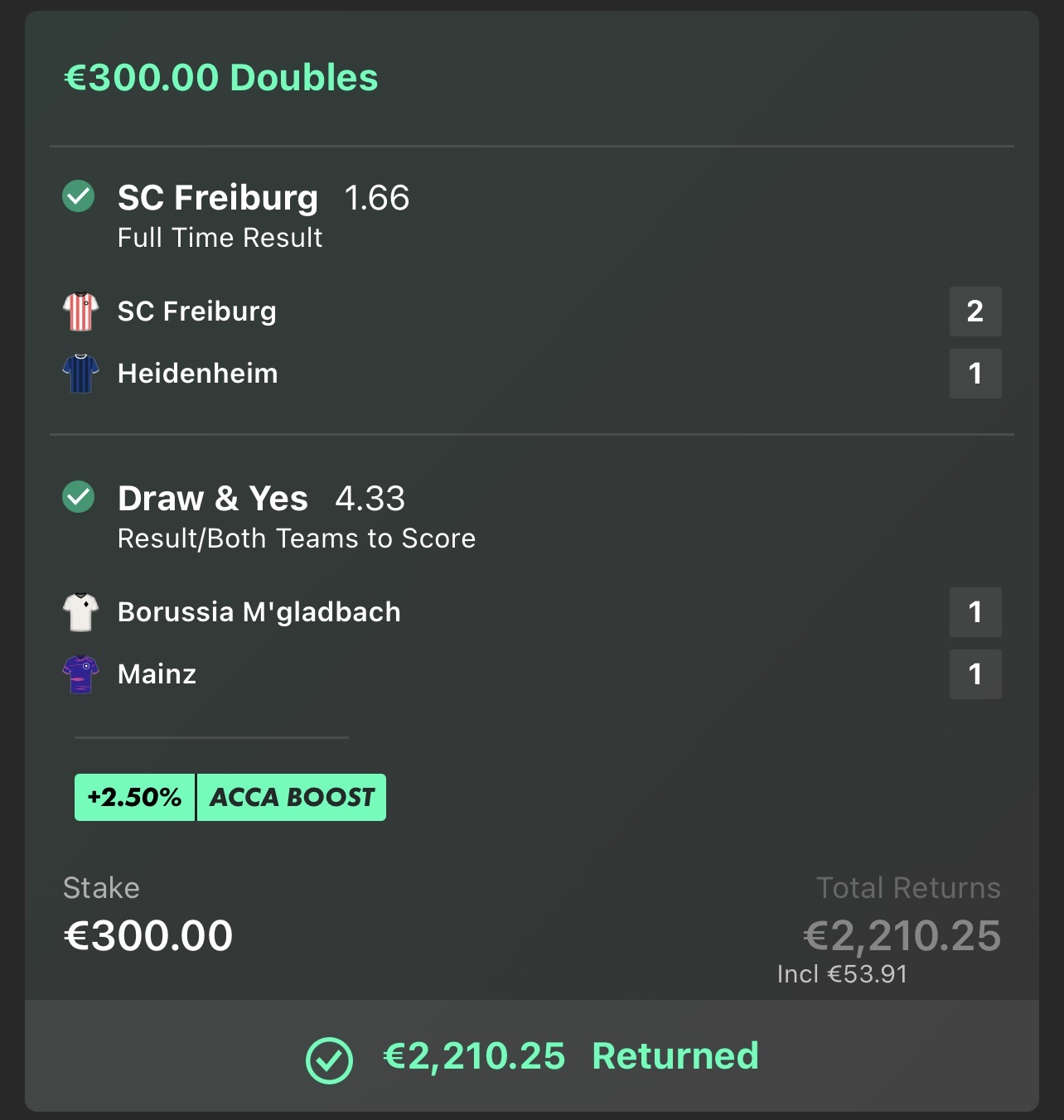Click the circled checkmark beside €2,210.25 Returned

[329, 1060]
